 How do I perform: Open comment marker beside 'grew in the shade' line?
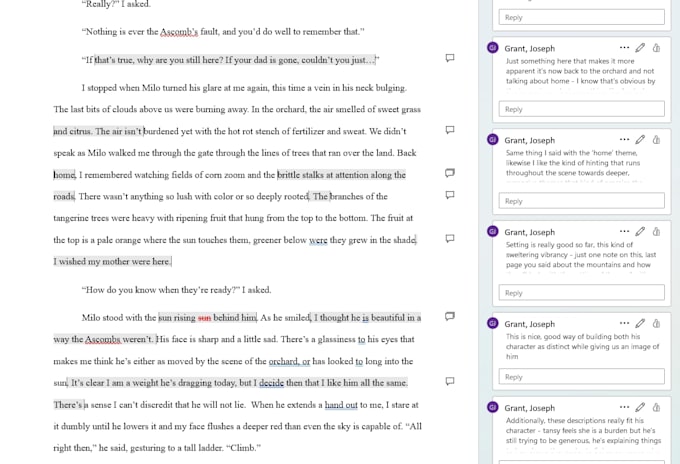click(x=450, y=238)
